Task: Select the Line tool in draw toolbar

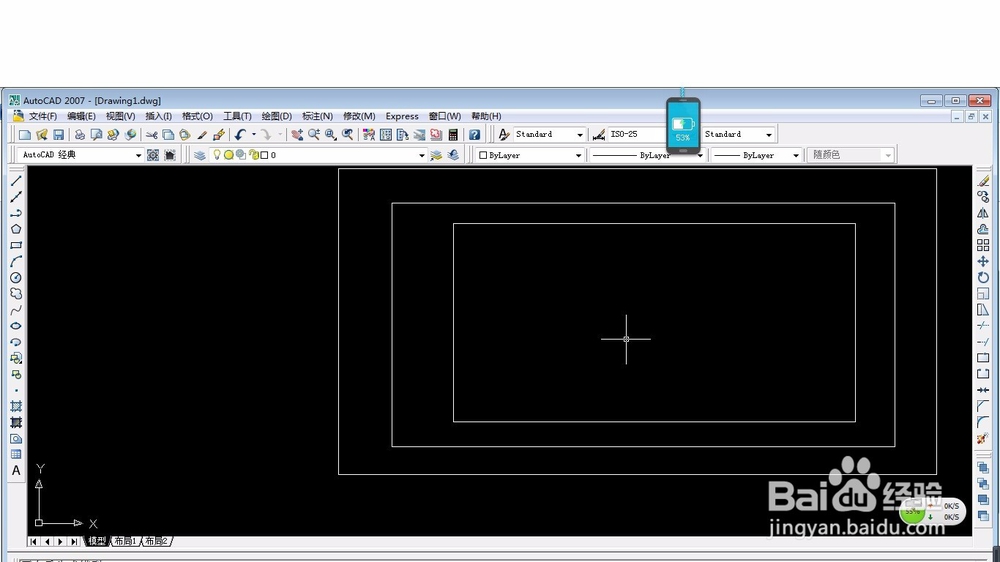Action: pyautogui.click(x=16, y=181)
